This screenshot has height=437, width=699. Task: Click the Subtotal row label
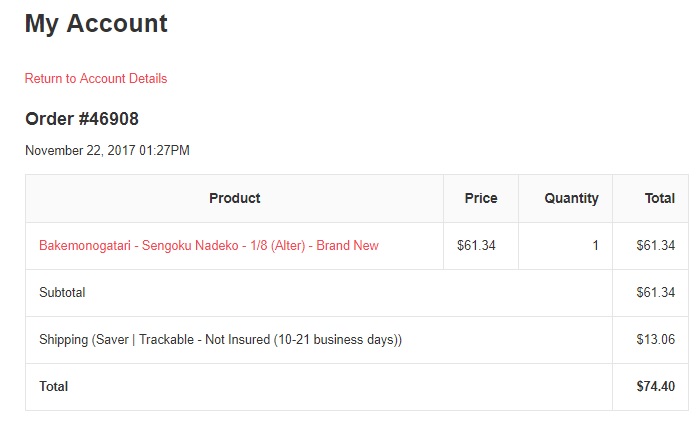point(62,293)
